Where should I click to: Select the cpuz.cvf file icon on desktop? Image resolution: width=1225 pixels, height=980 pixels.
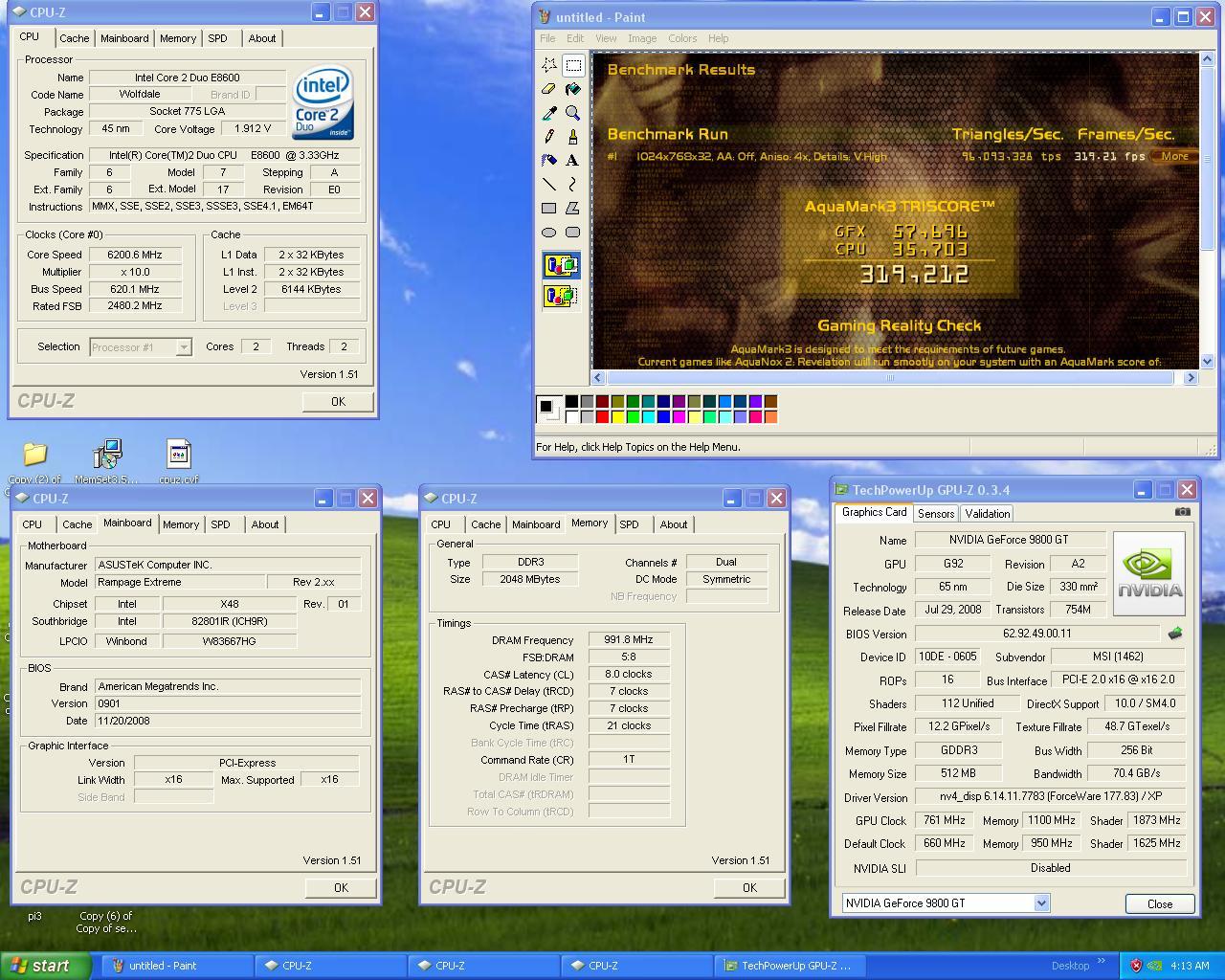point(179,460)
